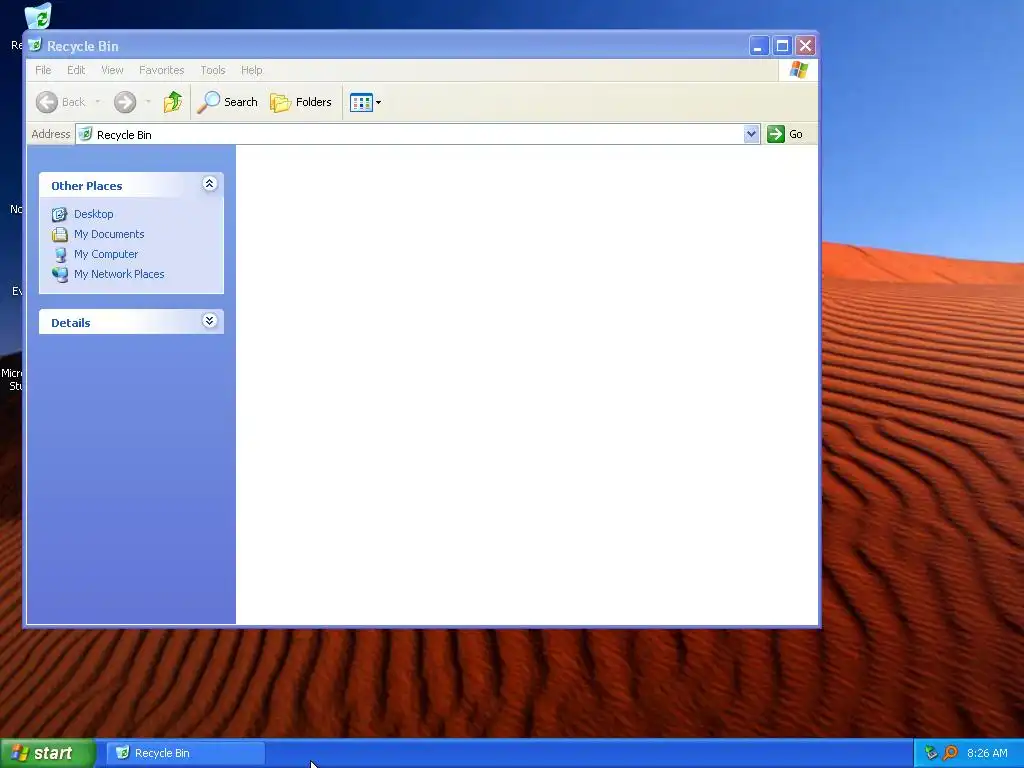Viewport: 1024px width, 768px height.
Task: Open the Back history dropdown arrow
Action: pos(98,102)
